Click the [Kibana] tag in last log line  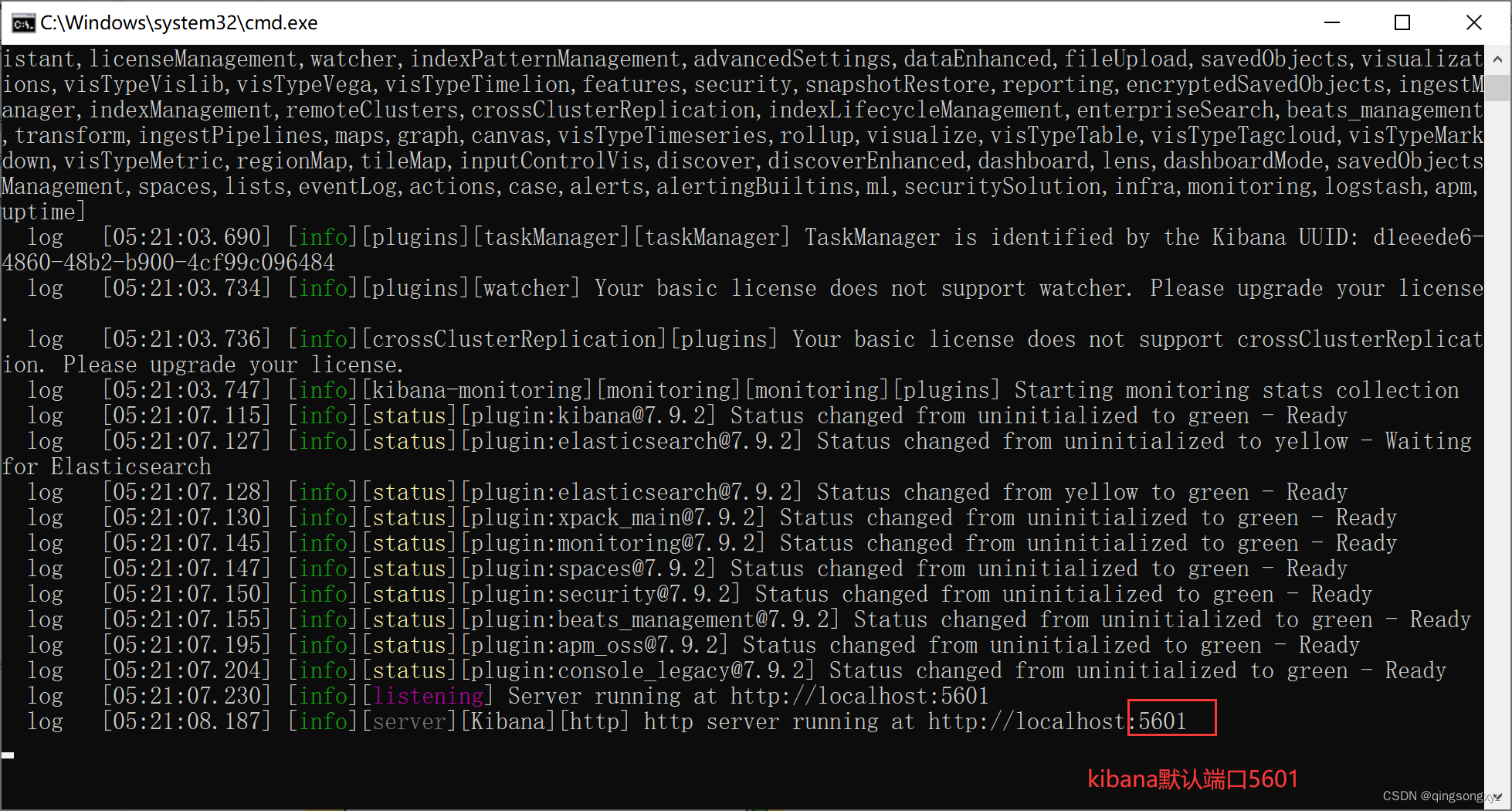coord(509,721)
